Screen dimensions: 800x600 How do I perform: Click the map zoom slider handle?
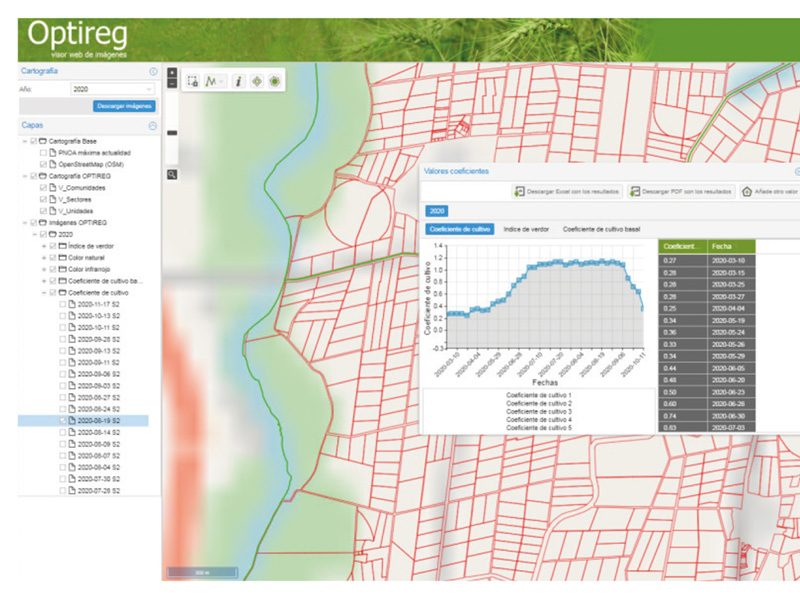point(172,132)
